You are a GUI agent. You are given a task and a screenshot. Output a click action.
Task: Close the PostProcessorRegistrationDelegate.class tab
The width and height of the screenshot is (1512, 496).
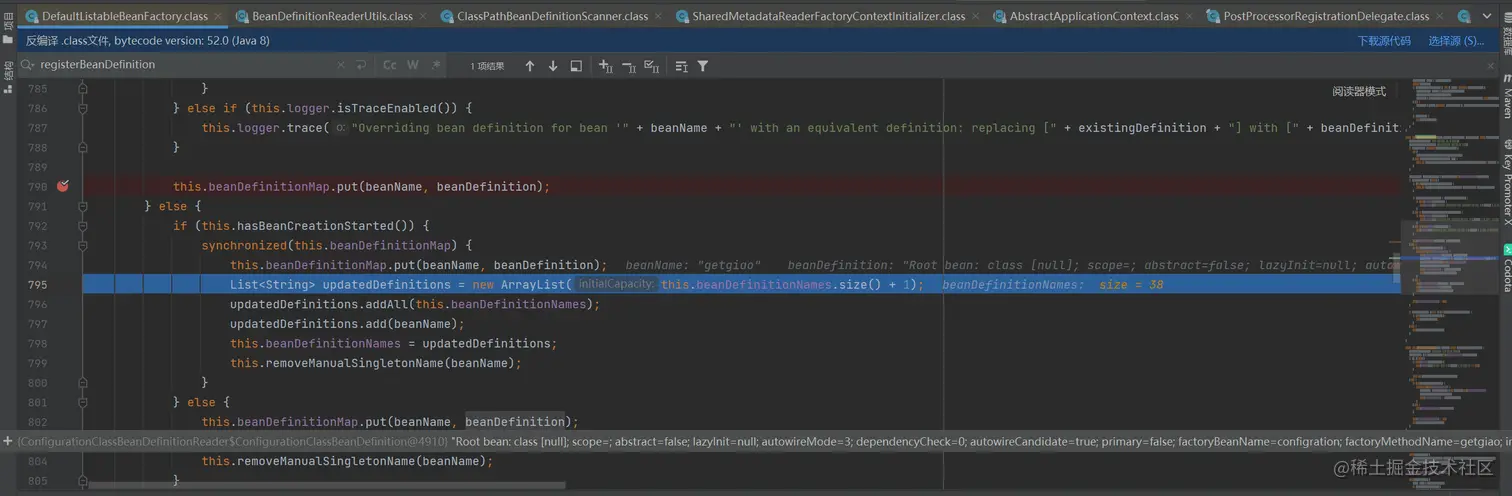(1442, 16)
